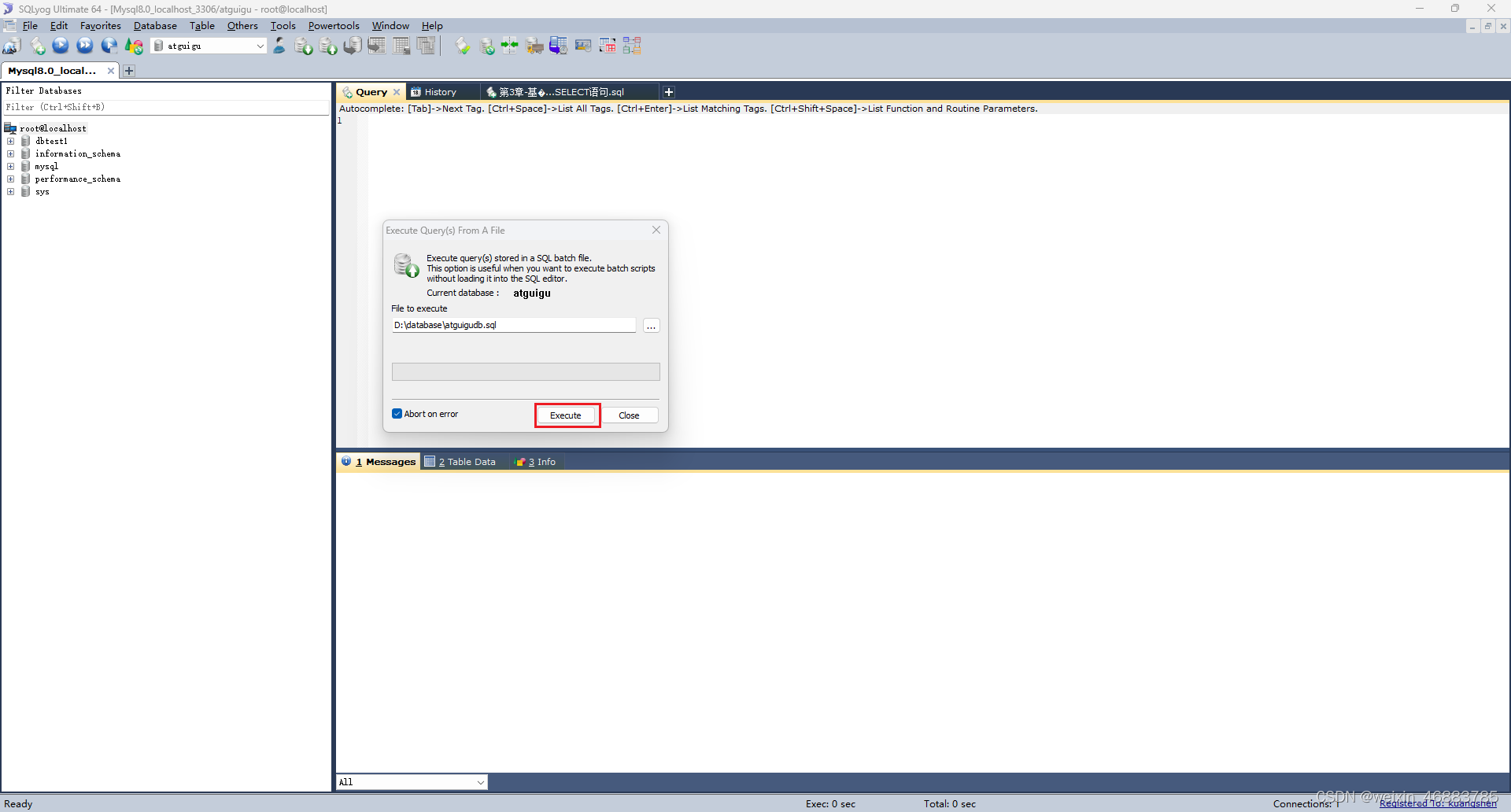
Task: Click the Filter Databases input field
Action: (166, 107)
